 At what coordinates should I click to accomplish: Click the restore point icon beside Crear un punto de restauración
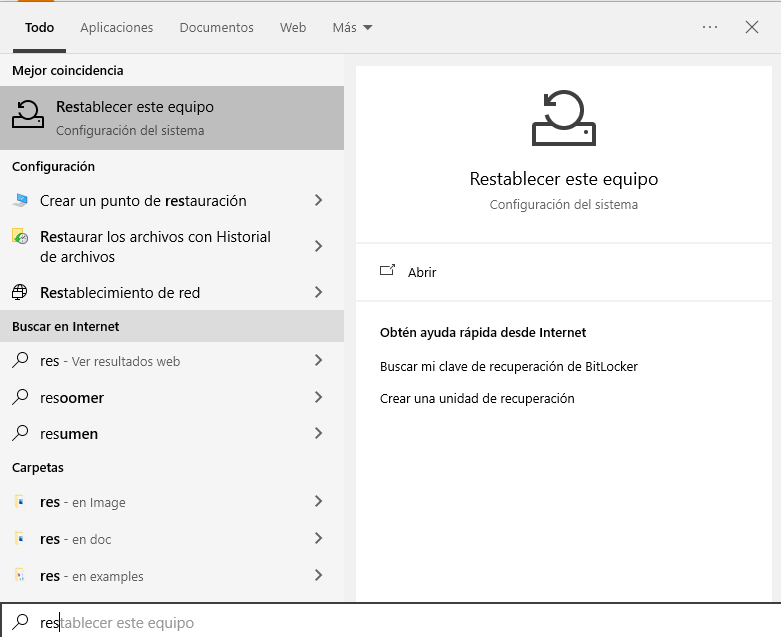tap(20, 200)
